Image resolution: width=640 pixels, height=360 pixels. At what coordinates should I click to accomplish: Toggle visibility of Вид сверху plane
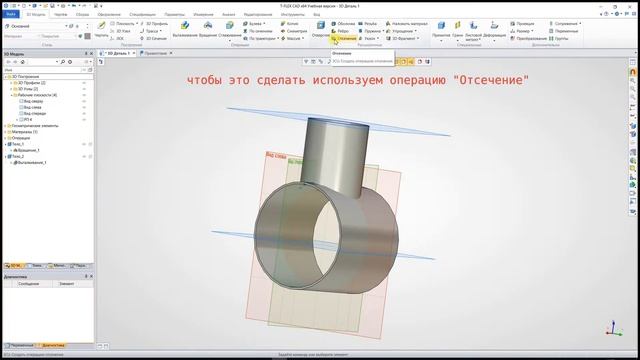(84, 101)
